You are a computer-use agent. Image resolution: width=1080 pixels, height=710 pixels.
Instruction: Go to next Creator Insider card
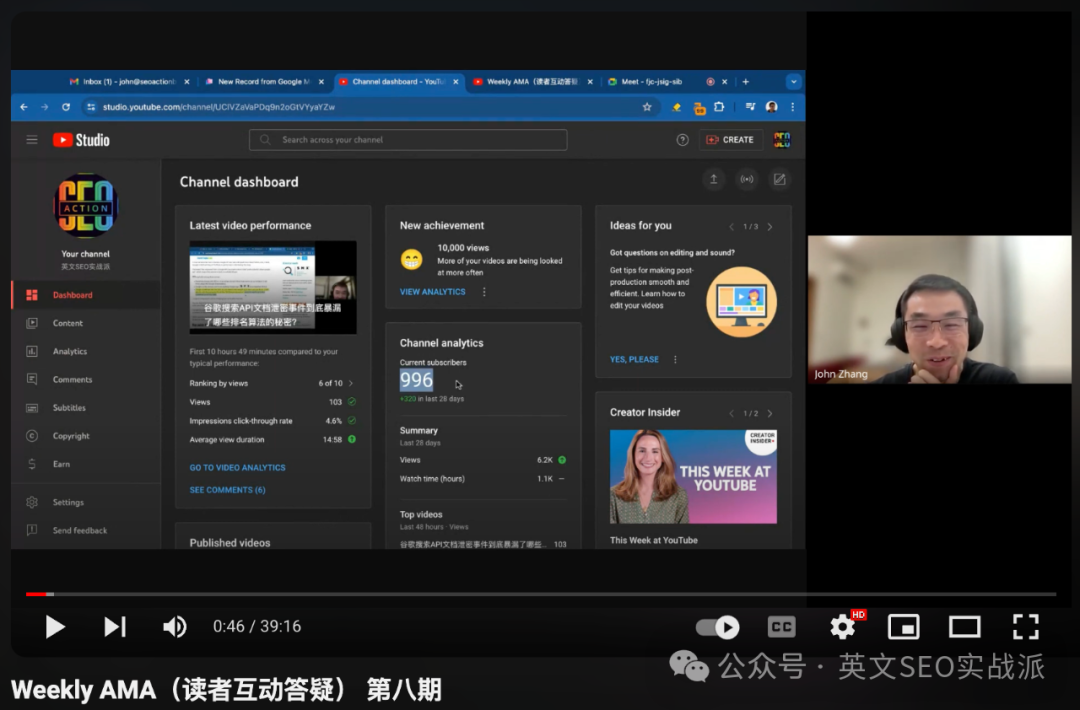coord(770,413)
